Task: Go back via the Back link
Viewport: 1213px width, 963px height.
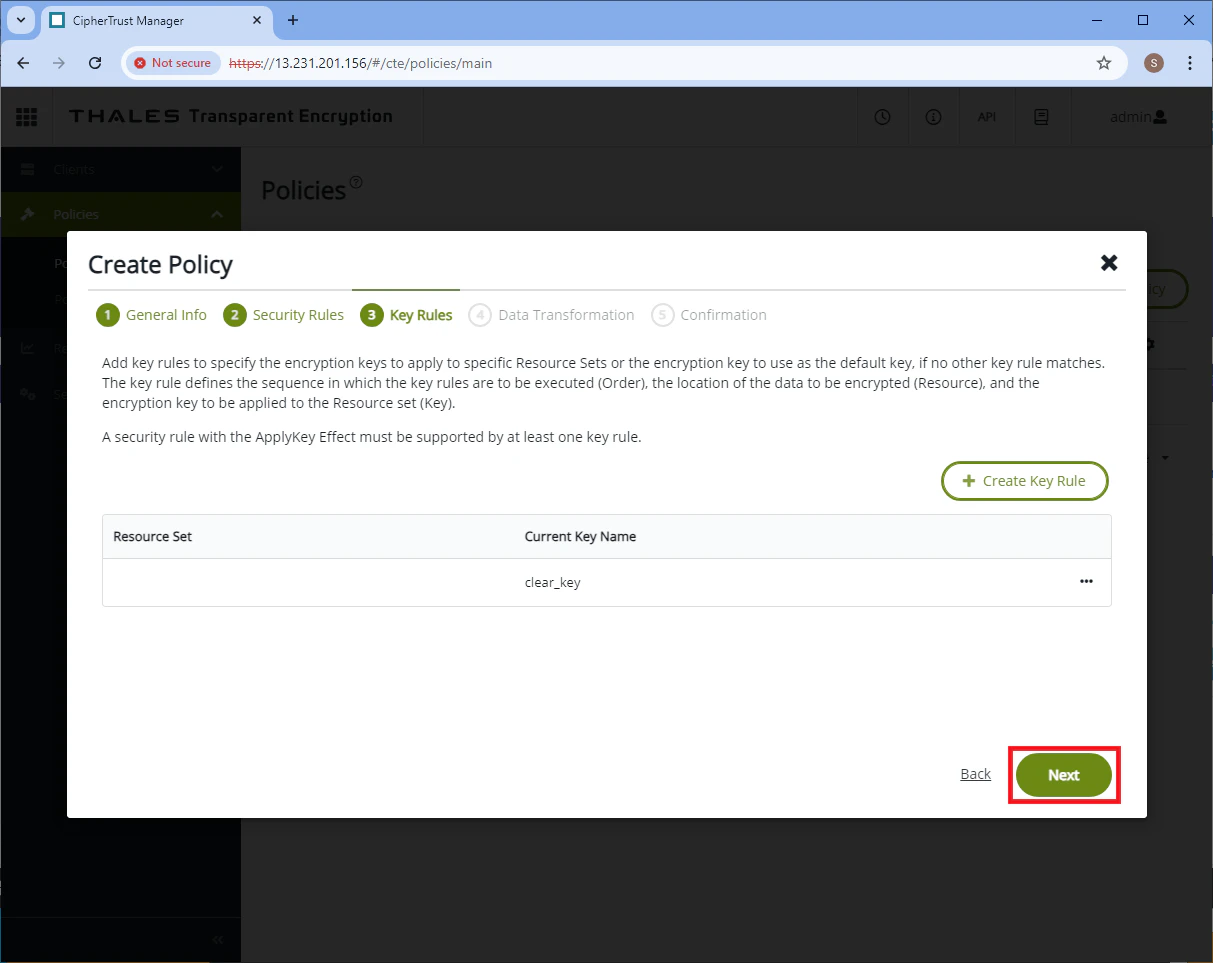Action: 975,774
